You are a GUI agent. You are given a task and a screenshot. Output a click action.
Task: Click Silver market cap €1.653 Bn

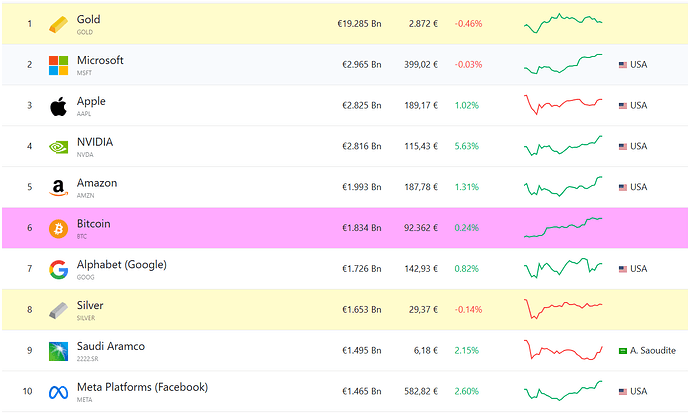pyautogui.click(x=362, y=310)
